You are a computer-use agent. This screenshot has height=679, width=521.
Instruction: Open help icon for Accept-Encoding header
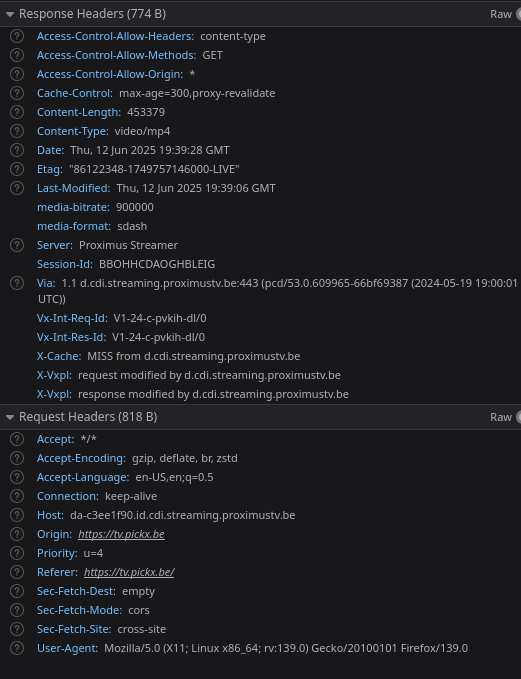click(17, 458)
